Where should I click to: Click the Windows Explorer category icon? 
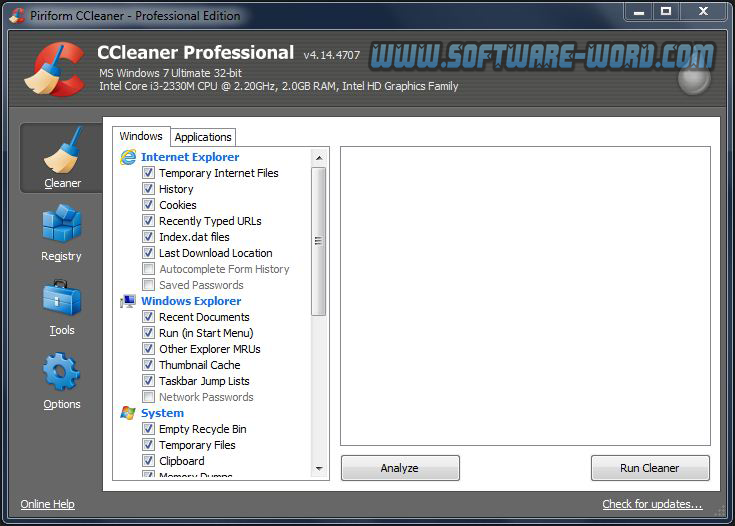(128, 301)
